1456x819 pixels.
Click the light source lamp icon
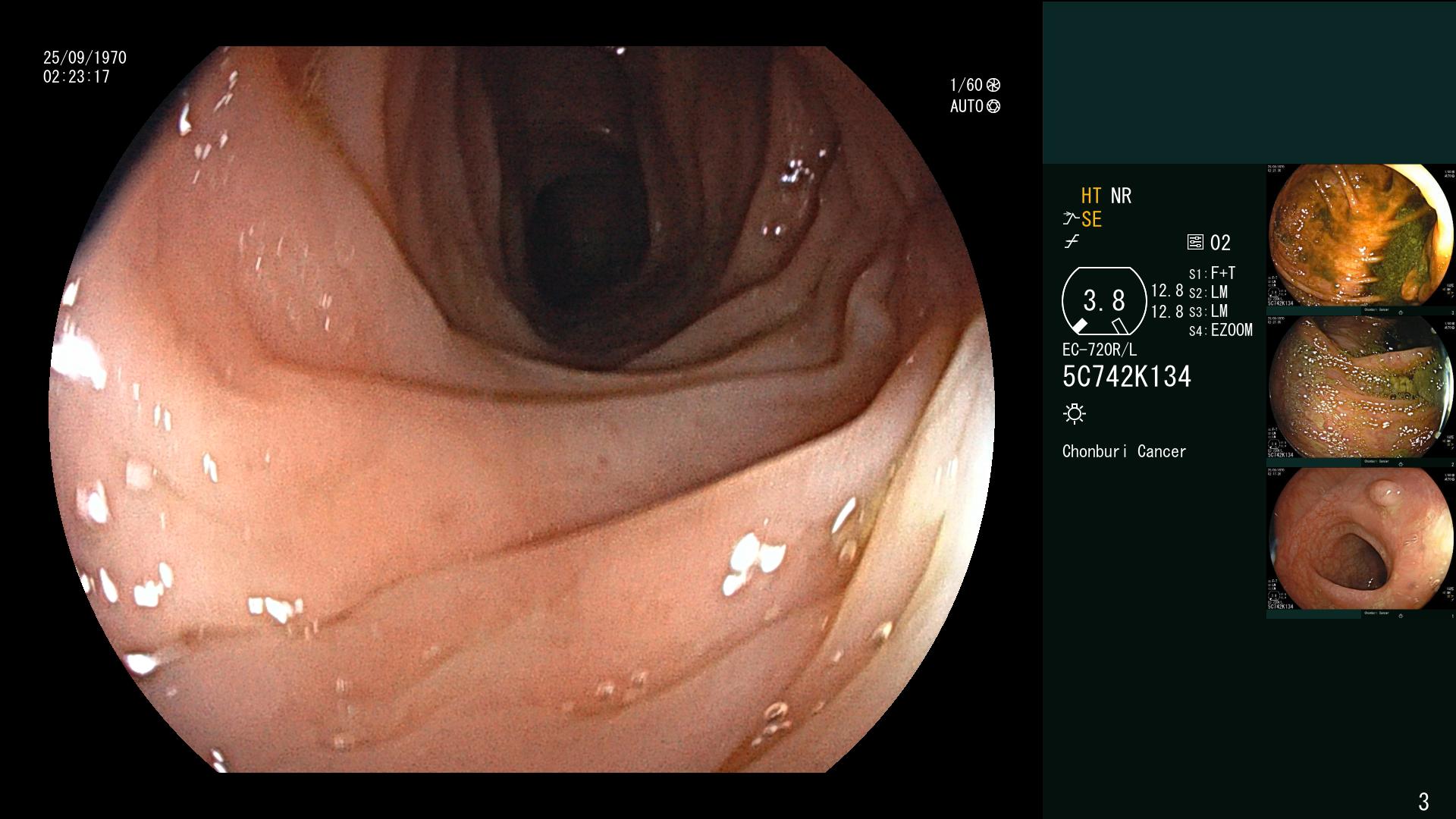tap(1075, 413)
